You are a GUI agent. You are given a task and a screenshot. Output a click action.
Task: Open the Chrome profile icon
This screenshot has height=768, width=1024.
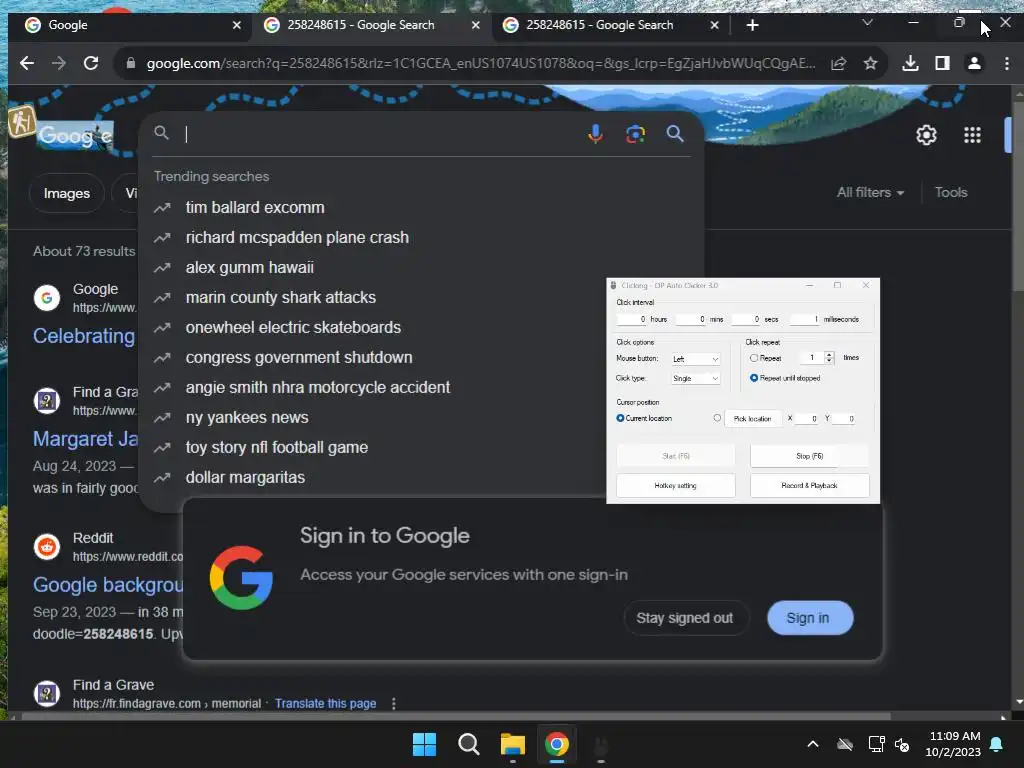pos(974,63)
